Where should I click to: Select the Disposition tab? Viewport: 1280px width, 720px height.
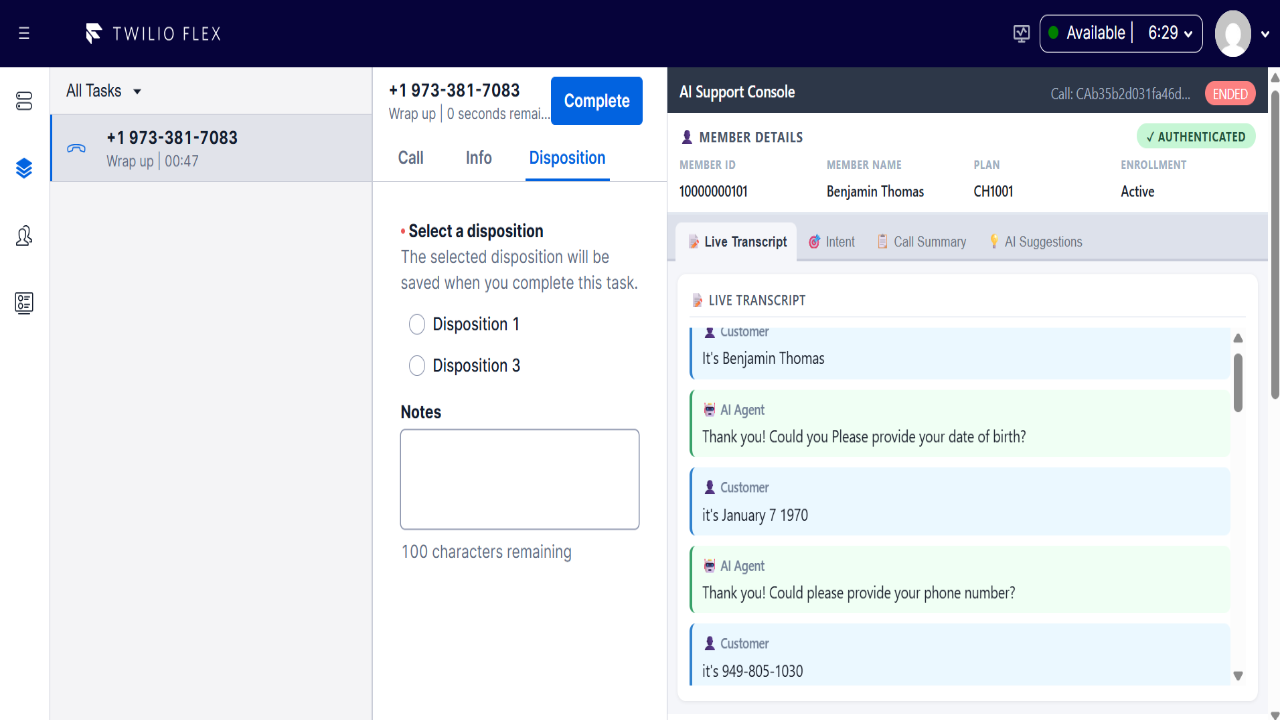point(567,158)
